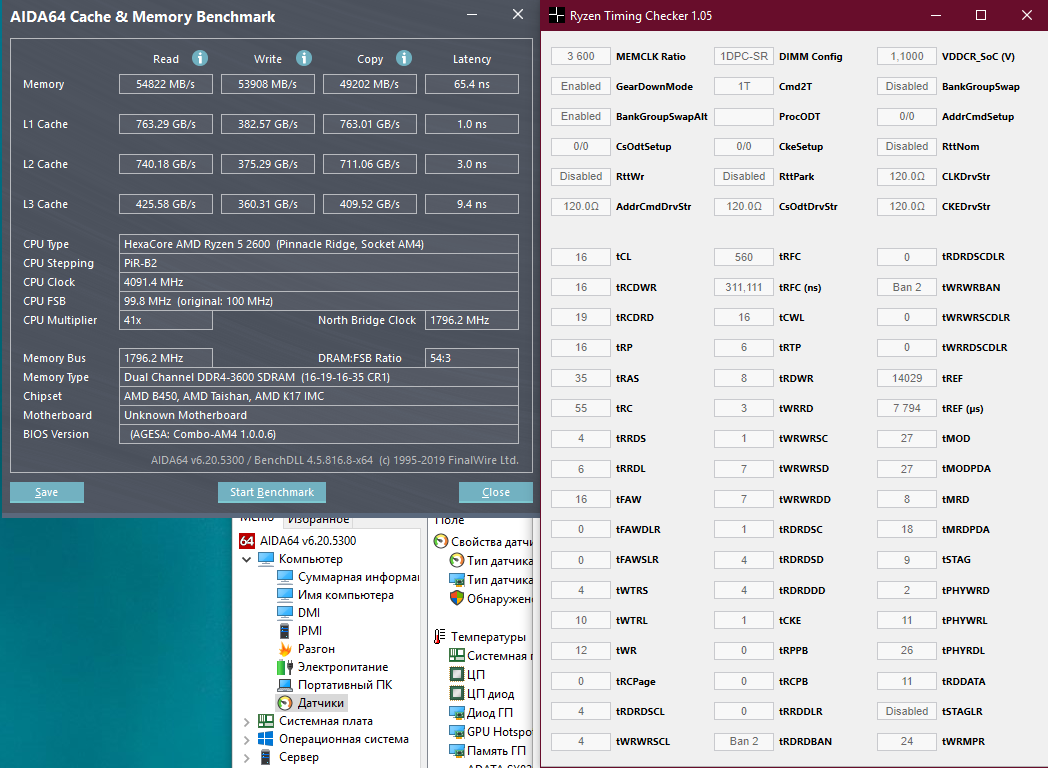The image size is (1048, 768).
Task: Click the AIDA64 v6.20.5300 tree root icon
Action: [x=247, y=541]
